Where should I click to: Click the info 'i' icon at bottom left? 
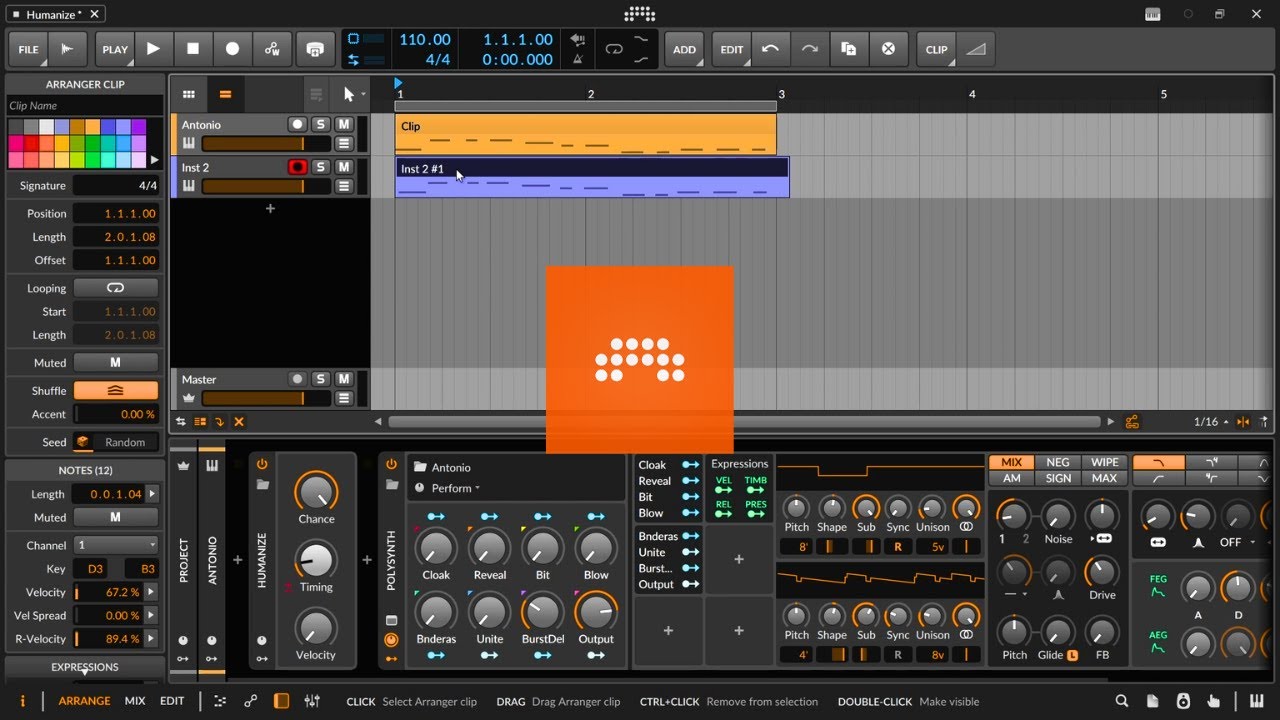[22, 701]
